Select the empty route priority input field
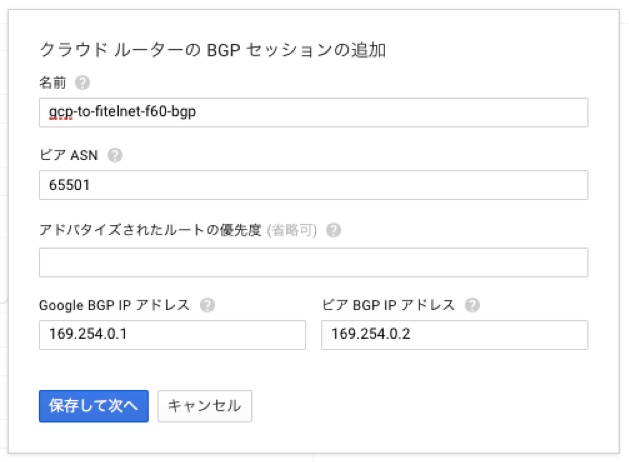 313,262
